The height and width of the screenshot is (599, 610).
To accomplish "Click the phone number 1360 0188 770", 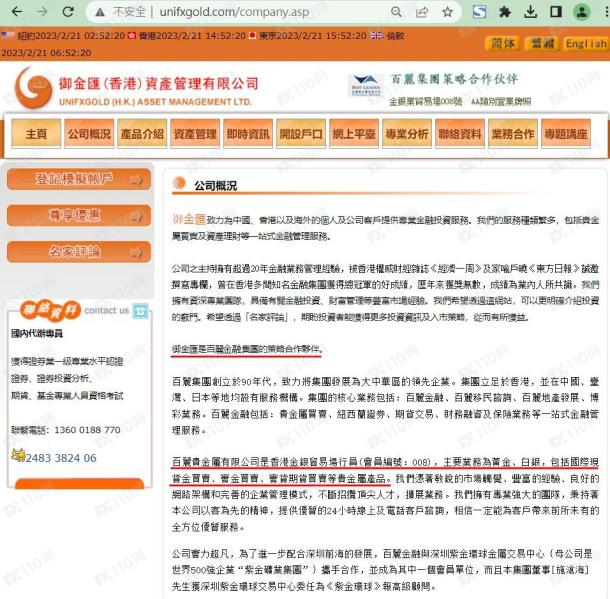I will [87, 430].
